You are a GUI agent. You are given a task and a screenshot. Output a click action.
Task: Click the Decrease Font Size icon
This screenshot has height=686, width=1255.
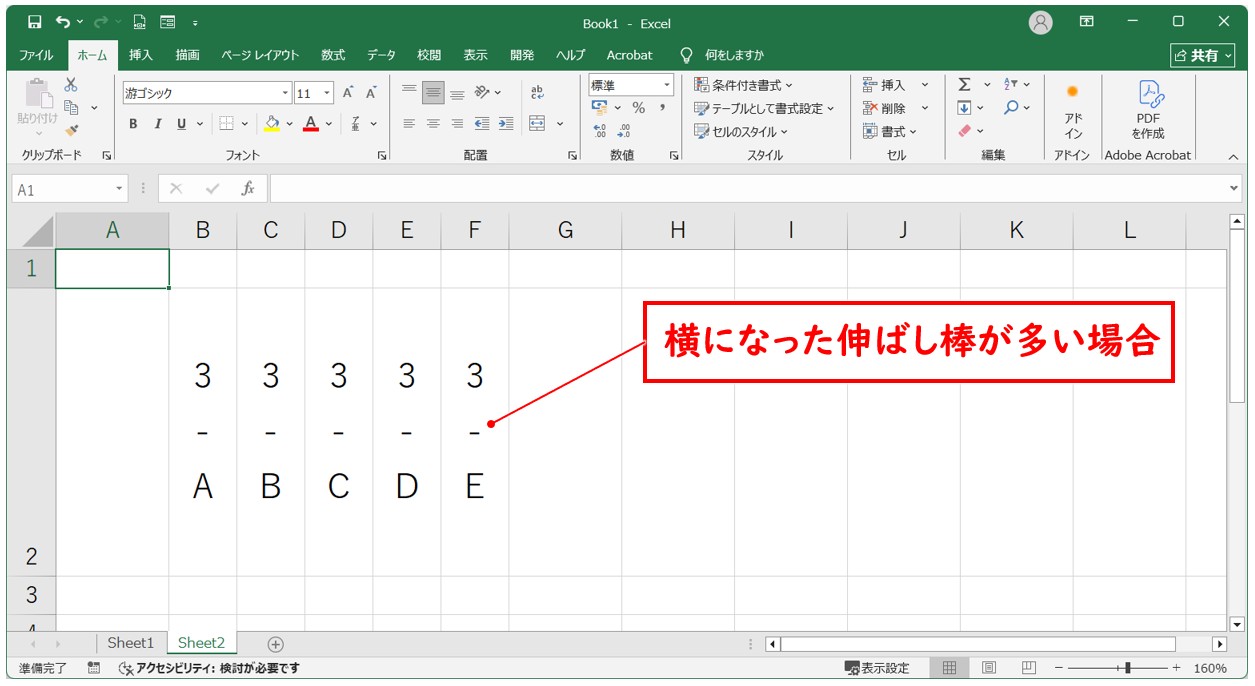(x=371, y=93)
